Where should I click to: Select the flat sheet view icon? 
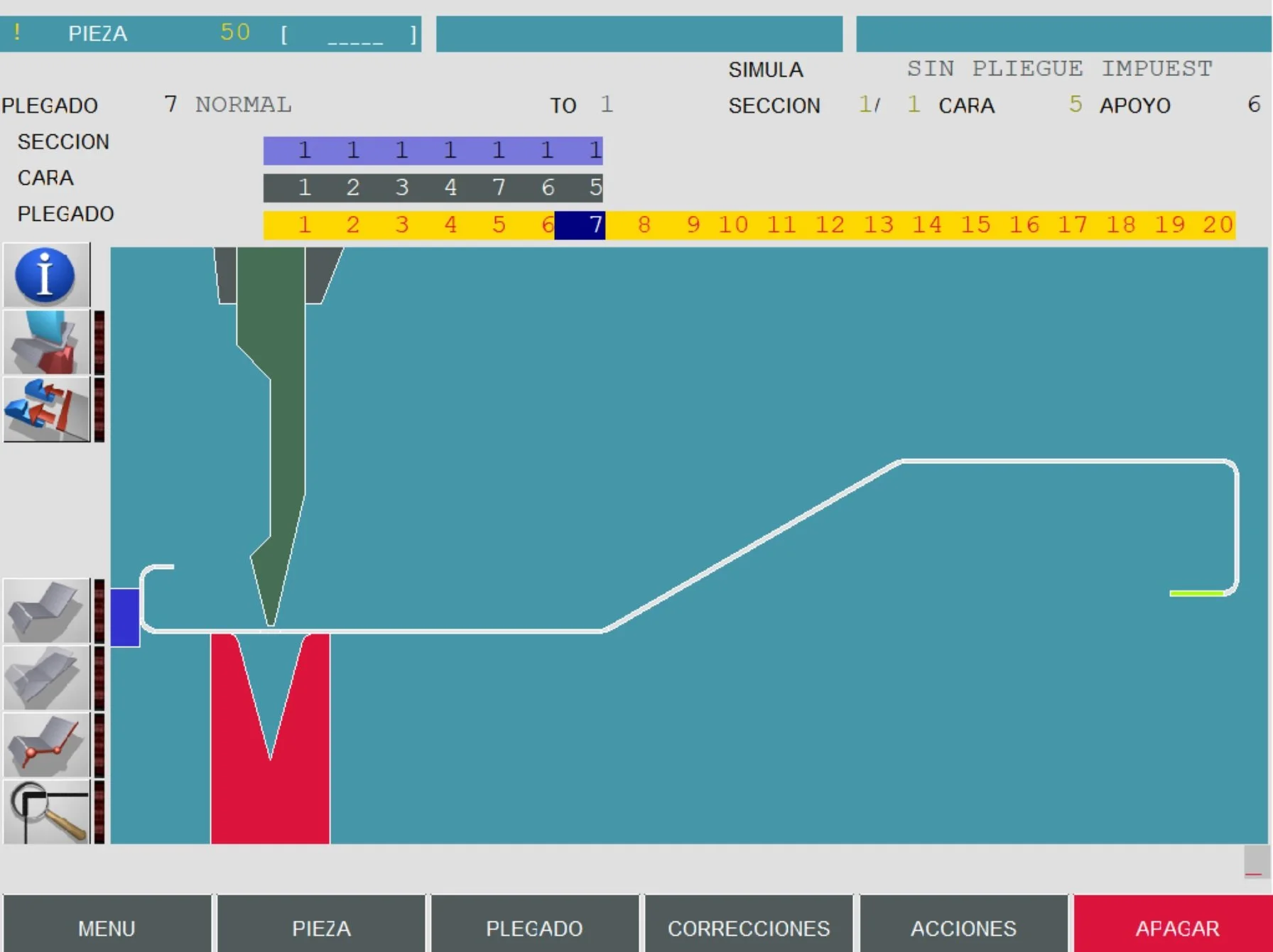click(x=46, y=678)
